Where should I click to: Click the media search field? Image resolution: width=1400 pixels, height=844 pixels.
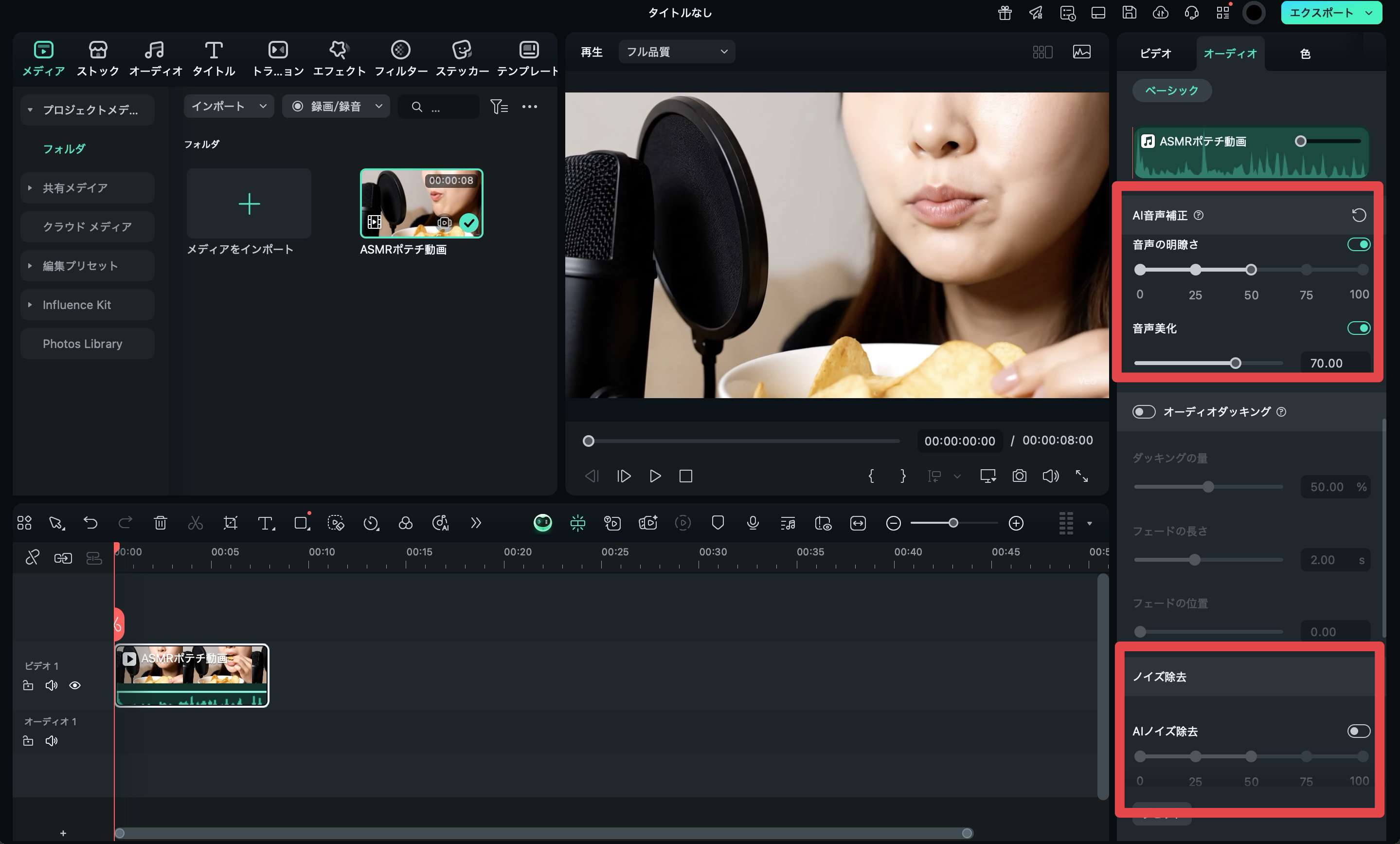pos(438,106)
